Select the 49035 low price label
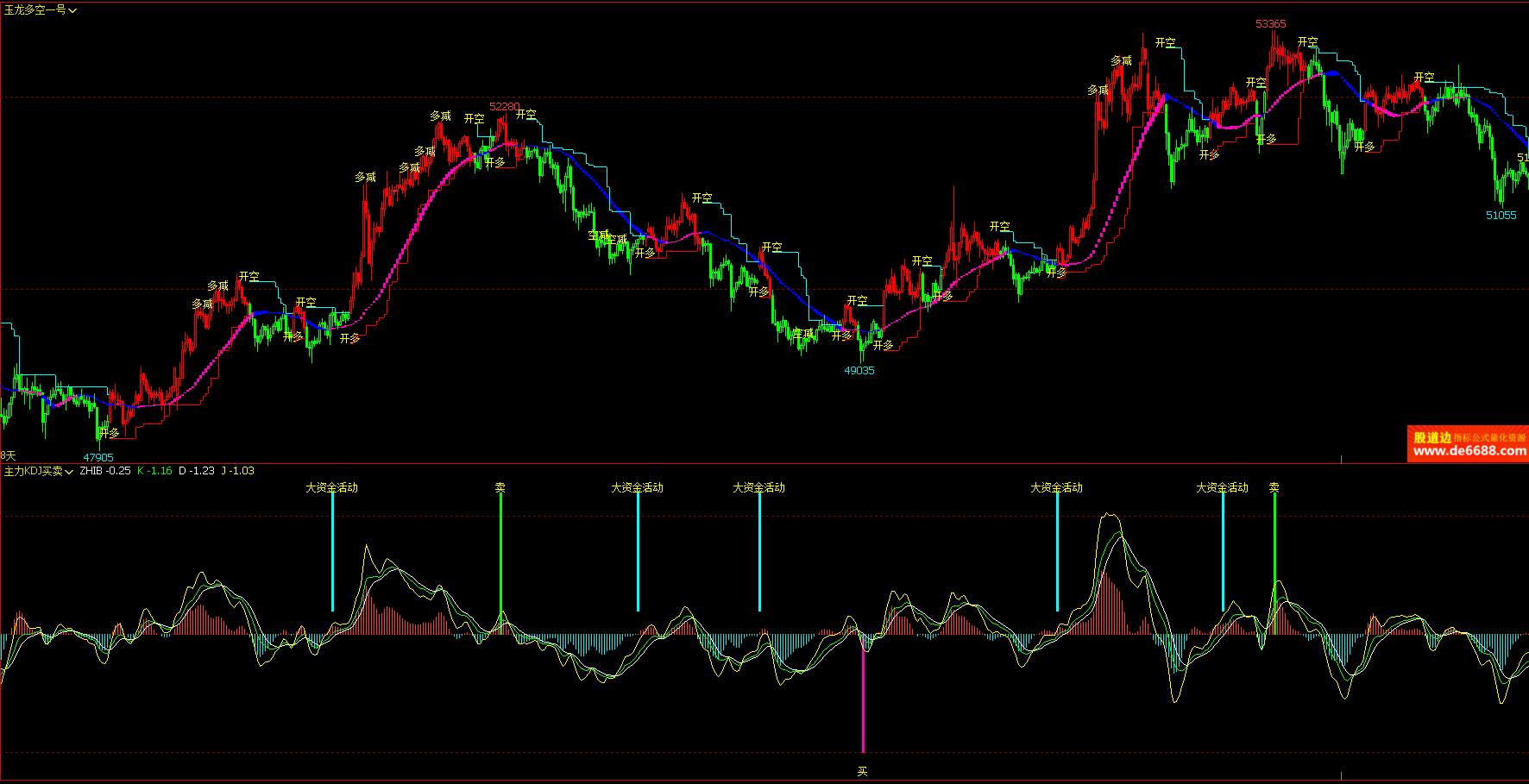 pos(859,371)
